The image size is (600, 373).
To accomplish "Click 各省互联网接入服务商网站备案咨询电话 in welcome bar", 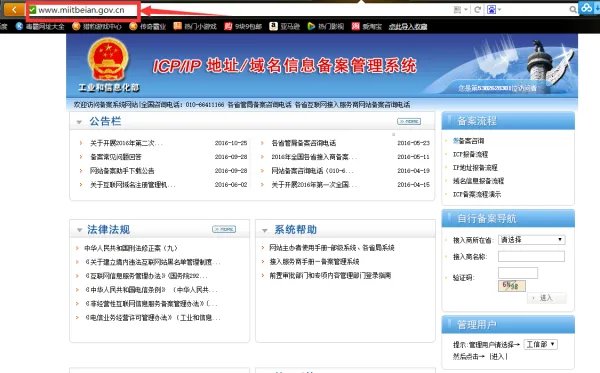I will click(352, 104).
